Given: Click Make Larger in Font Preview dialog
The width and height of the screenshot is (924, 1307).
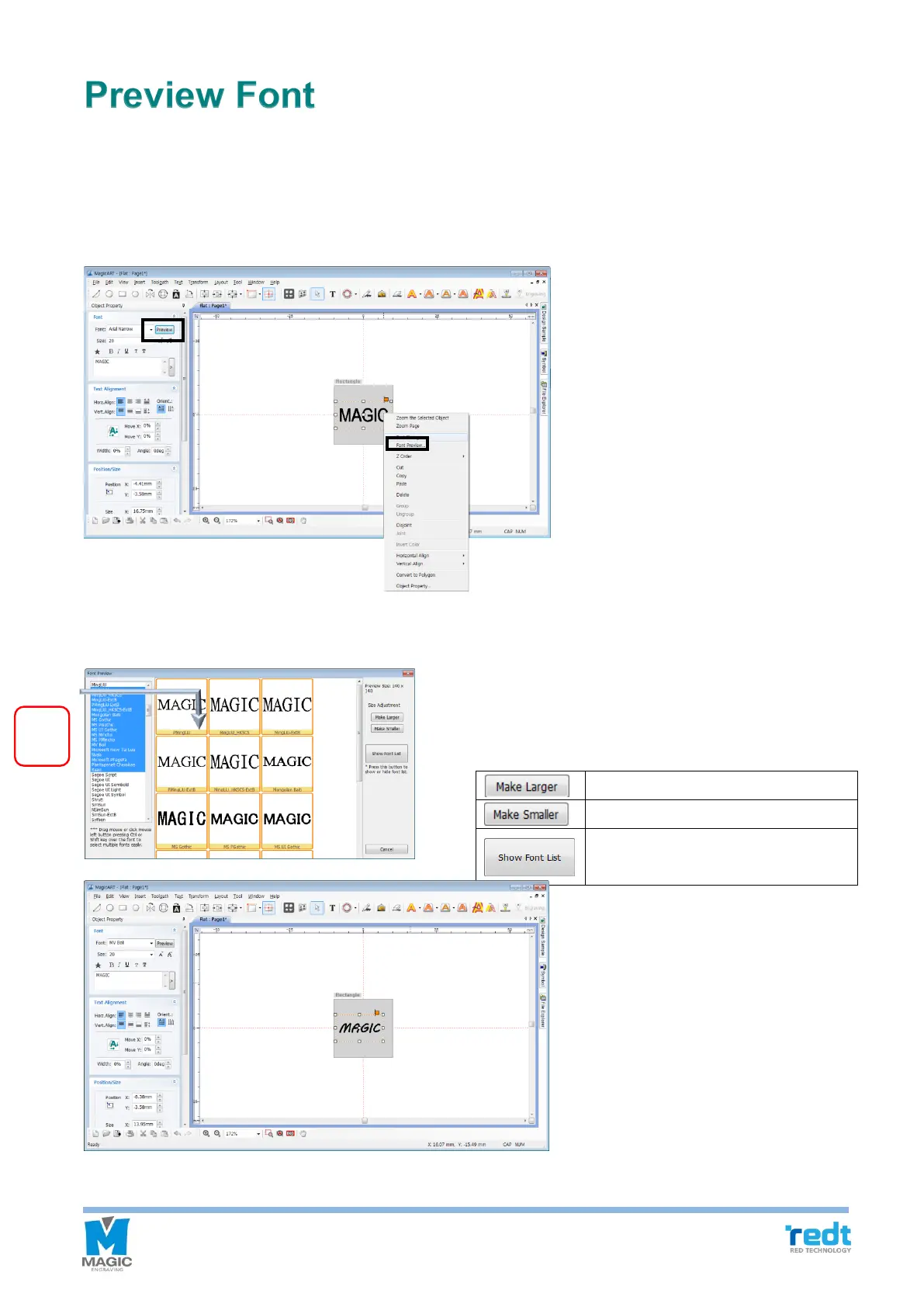Looking at the screenshot, I should (387, 717).
